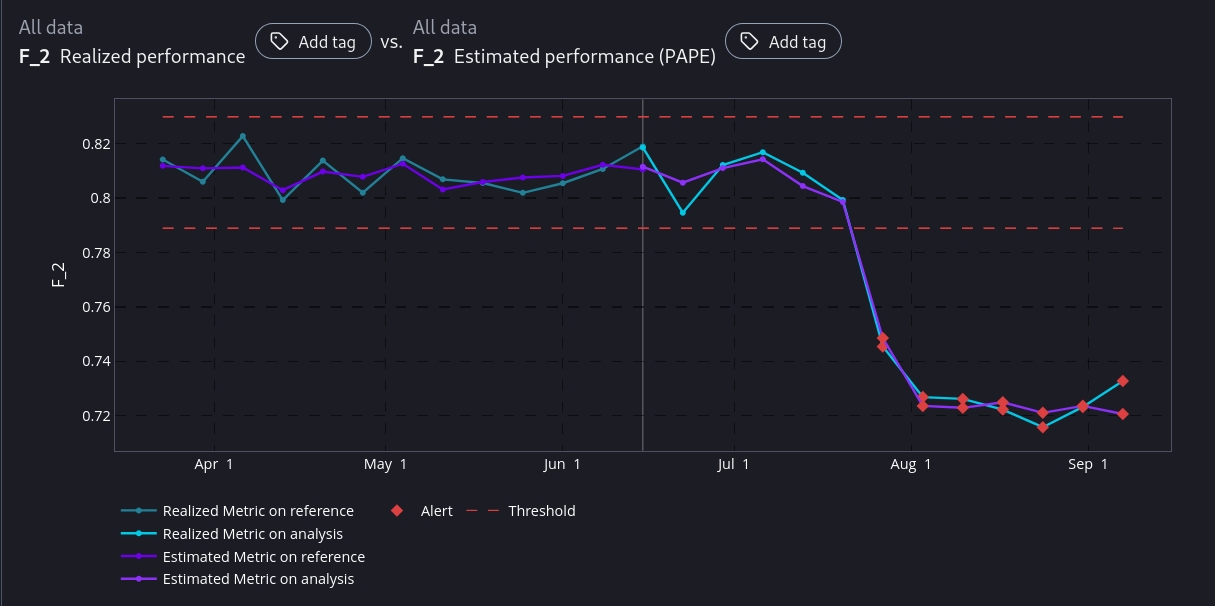Click the red Alert diamond in legend

tap(397, 511)
